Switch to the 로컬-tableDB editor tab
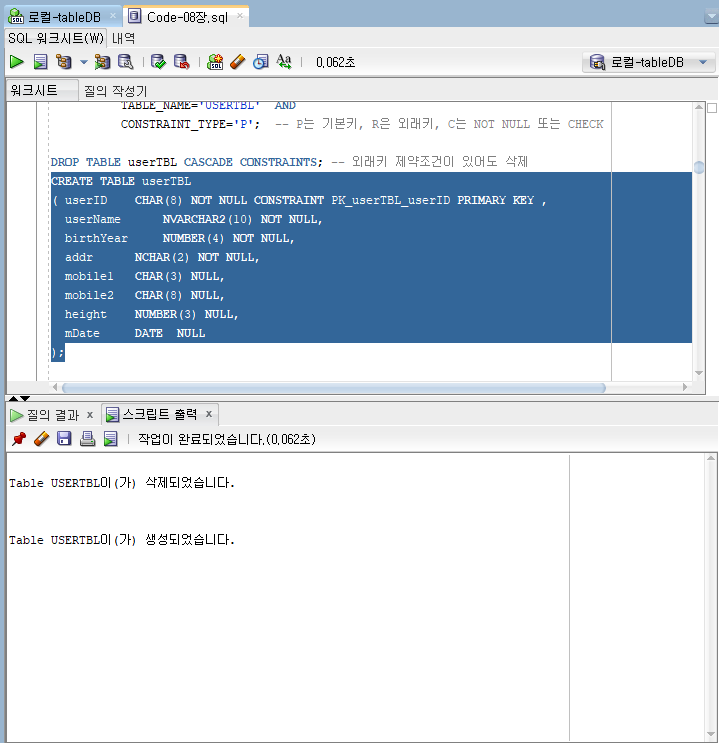 pos(64,17)
